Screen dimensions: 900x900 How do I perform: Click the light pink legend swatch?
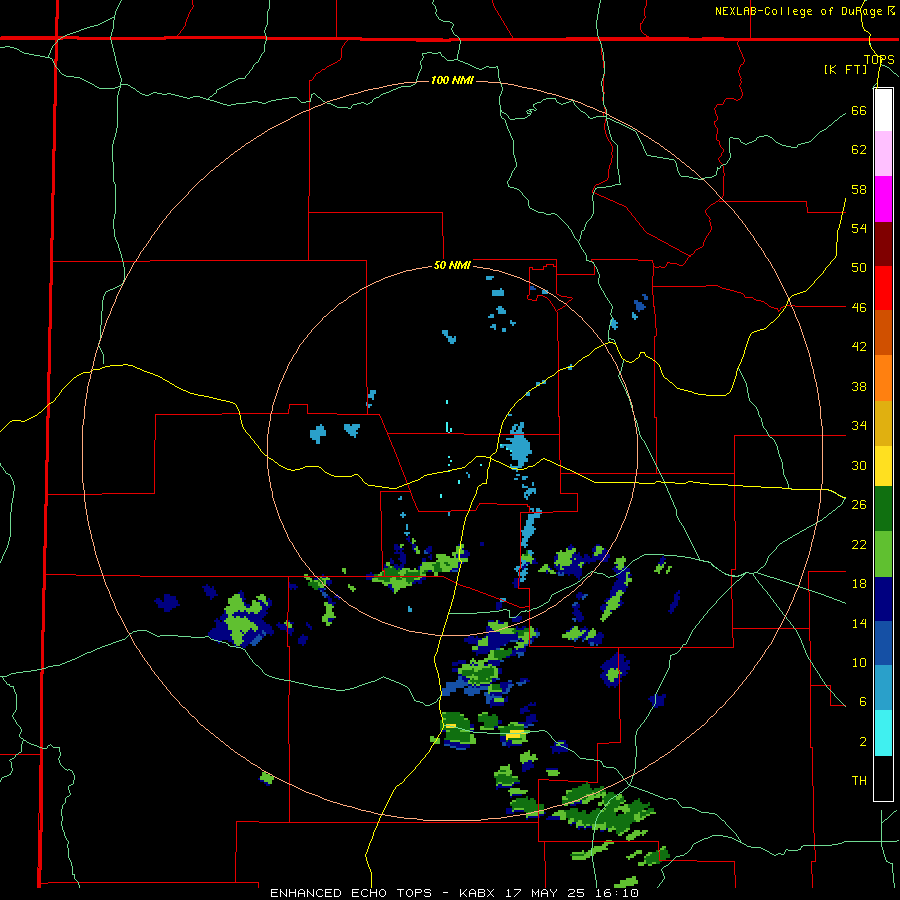[x=883, y=154]
